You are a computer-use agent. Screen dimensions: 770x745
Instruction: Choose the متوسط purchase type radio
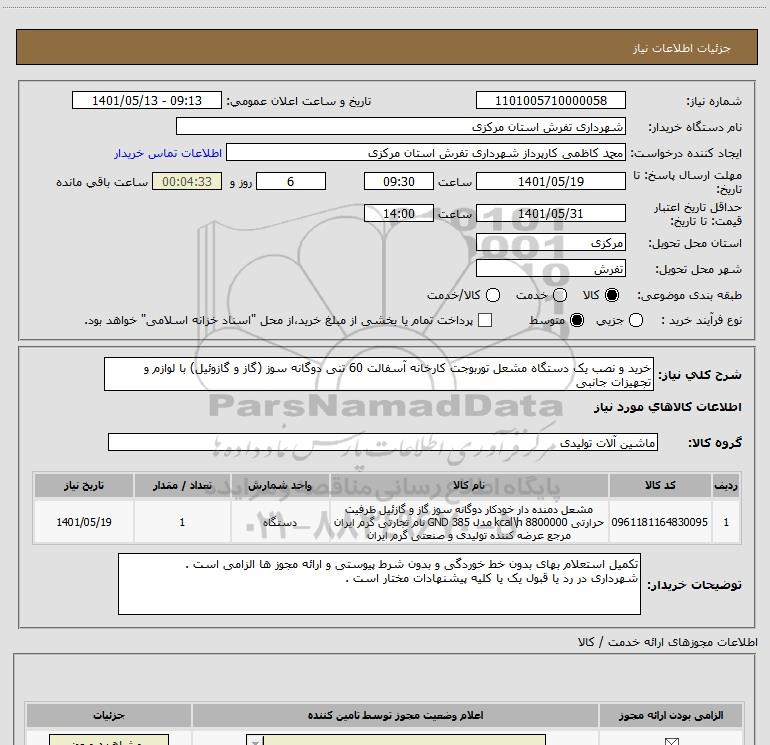(577, 320)
